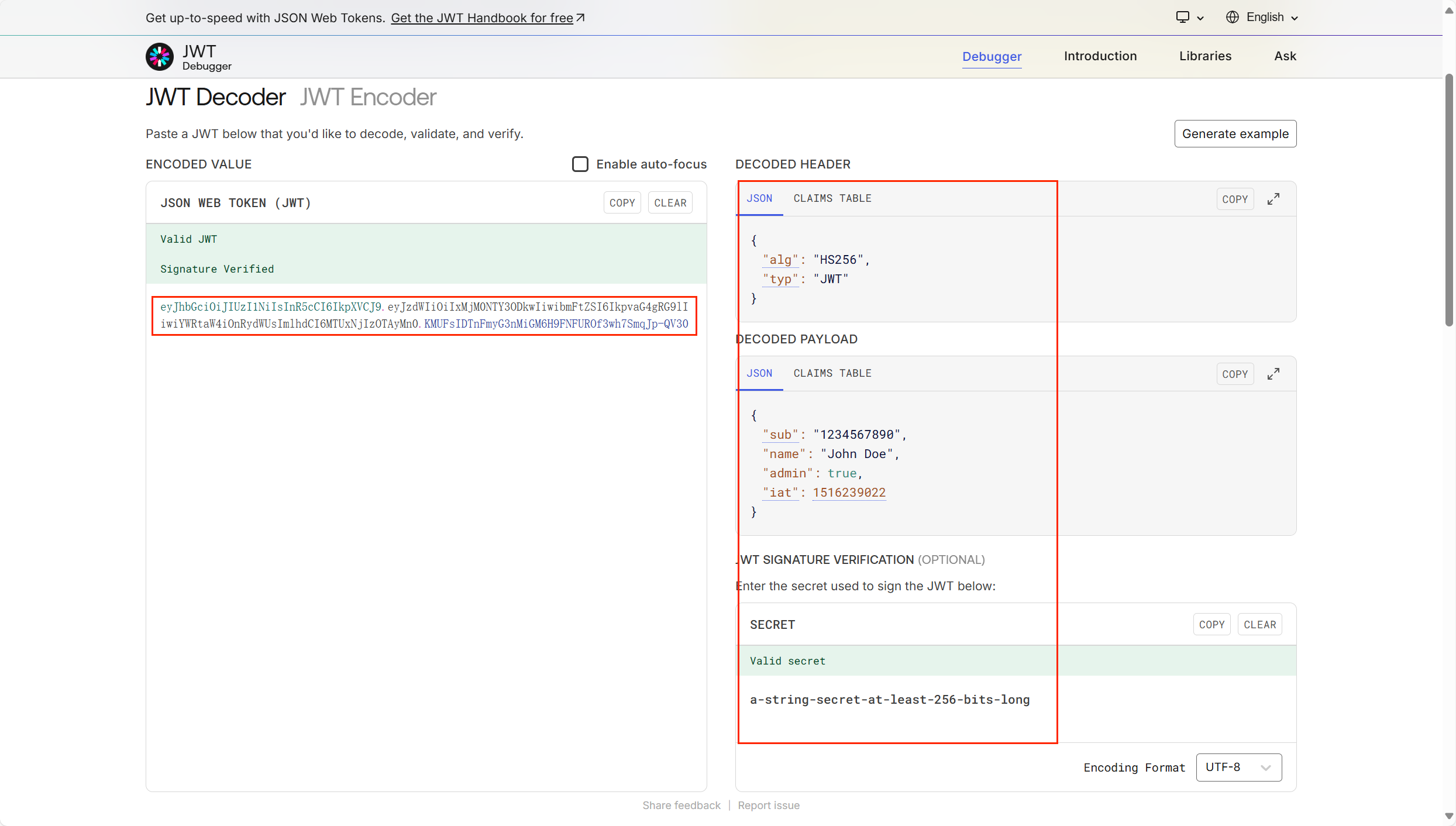Copy the encoded JSON Web Token
Screen dimensions: 1456x826
coord(622,203)
